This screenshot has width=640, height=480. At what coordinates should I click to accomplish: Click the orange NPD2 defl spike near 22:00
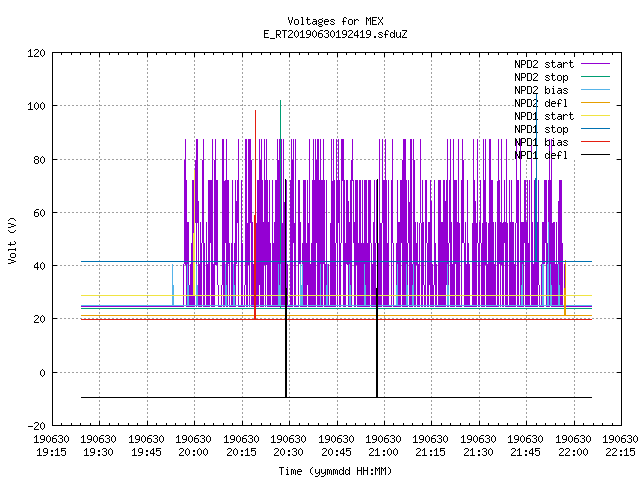click(565, 288)
